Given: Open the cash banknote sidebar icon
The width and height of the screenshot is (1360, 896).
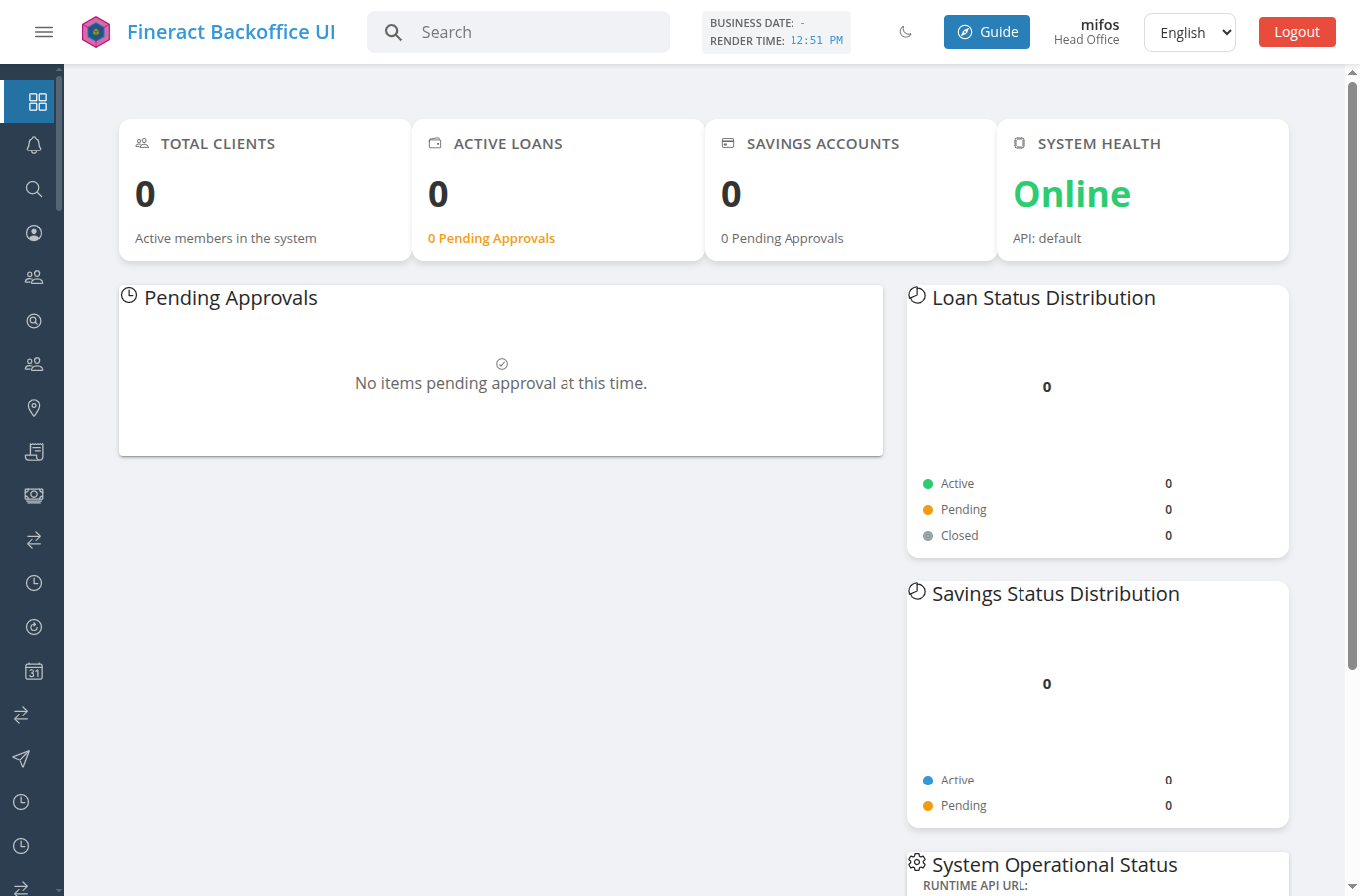Looking at the screenshot, I should 34,496.
